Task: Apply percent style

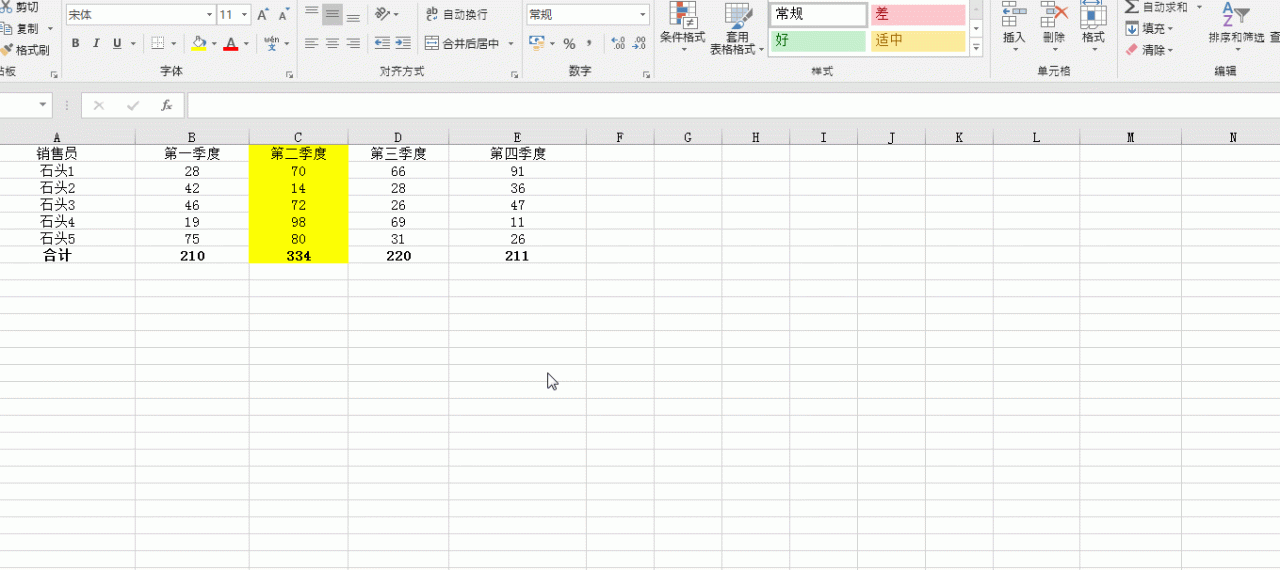Action: 569,43
